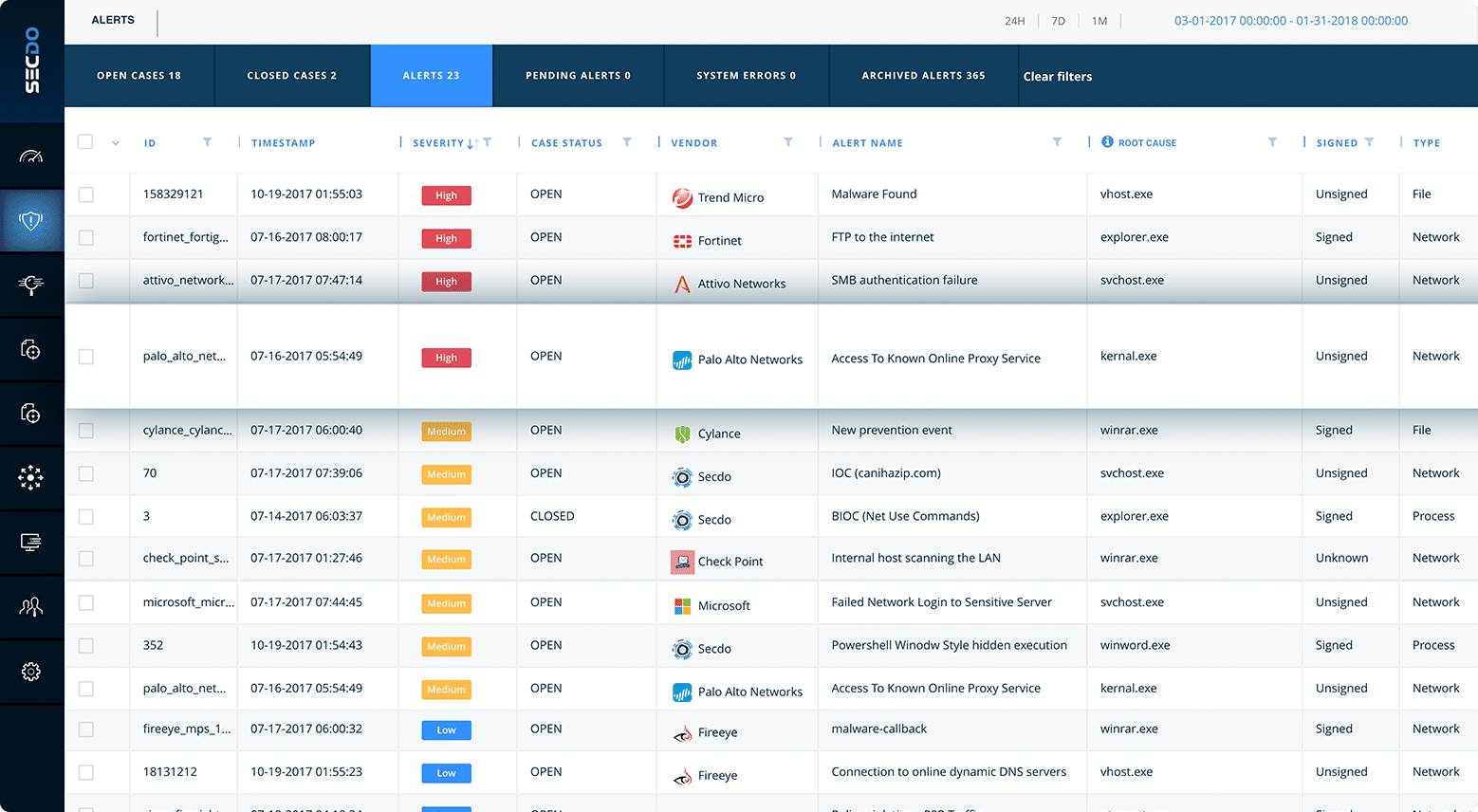Switch to the Open Cases 18 tab

pos(139,76)
